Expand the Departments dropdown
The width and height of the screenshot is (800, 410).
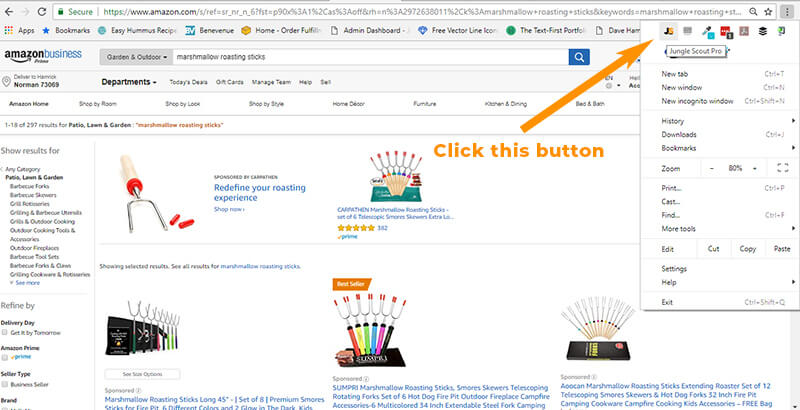(x=129, y=81)
